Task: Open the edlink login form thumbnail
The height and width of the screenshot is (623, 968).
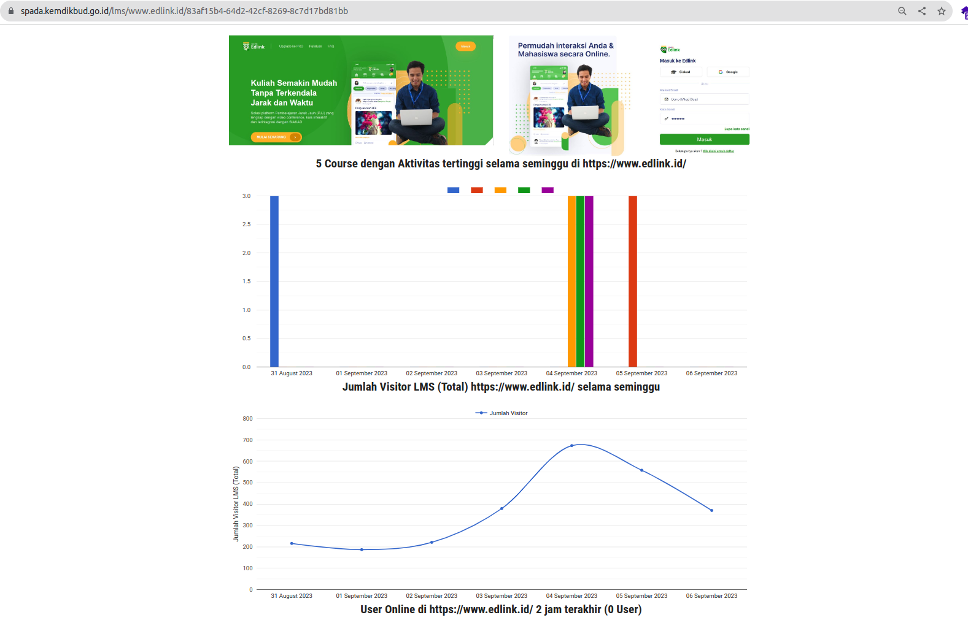Action: [x=704, y=99]
